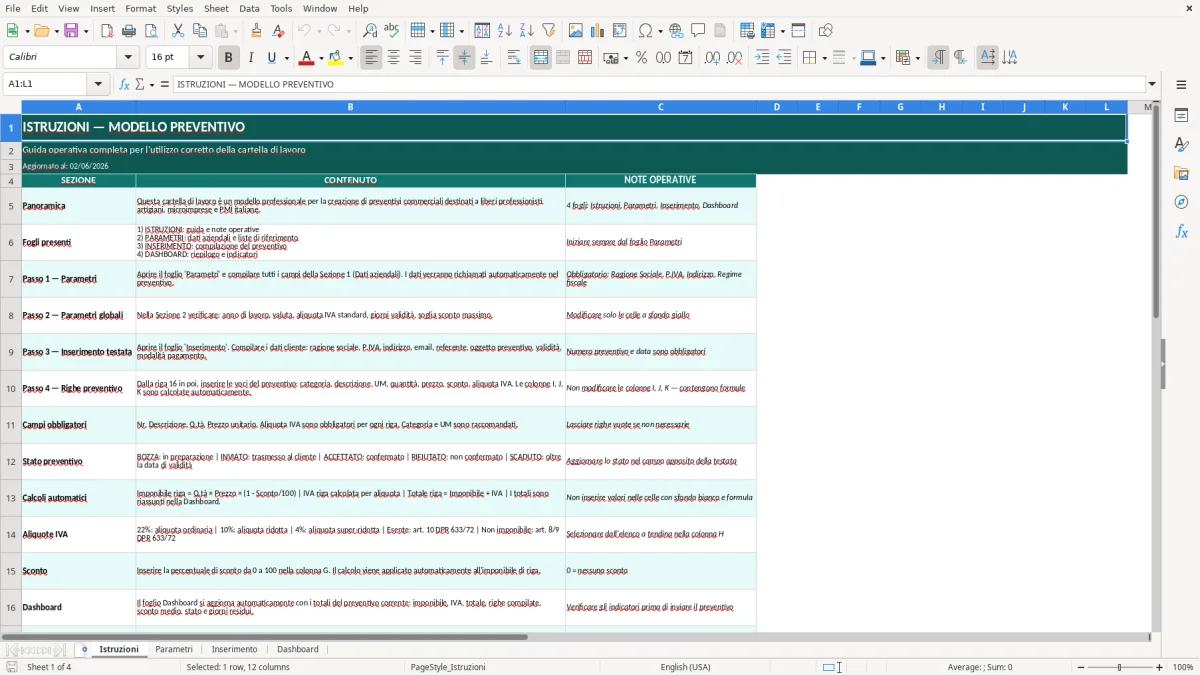Clone formatting with paintbrush icon
The height and width of the screenshot is (675, 1200).
tap(257, 31)
